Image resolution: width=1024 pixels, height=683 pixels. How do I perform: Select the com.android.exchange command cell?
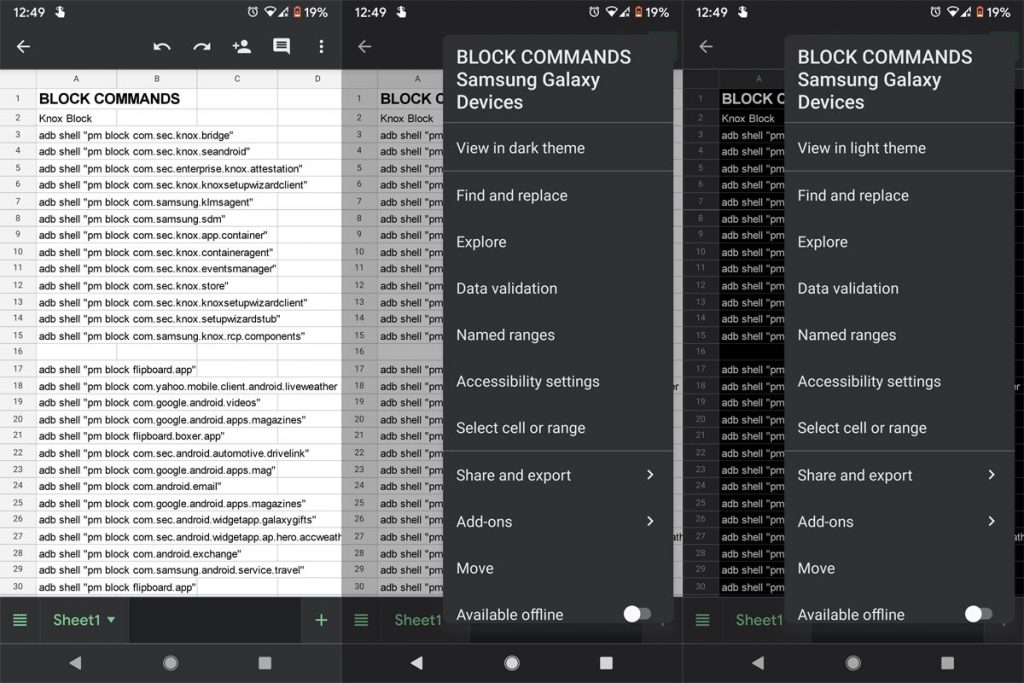140,553
